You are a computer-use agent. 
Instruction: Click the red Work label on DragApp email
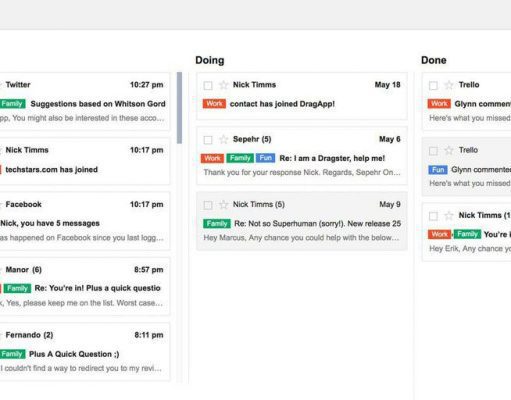point(214,104)
